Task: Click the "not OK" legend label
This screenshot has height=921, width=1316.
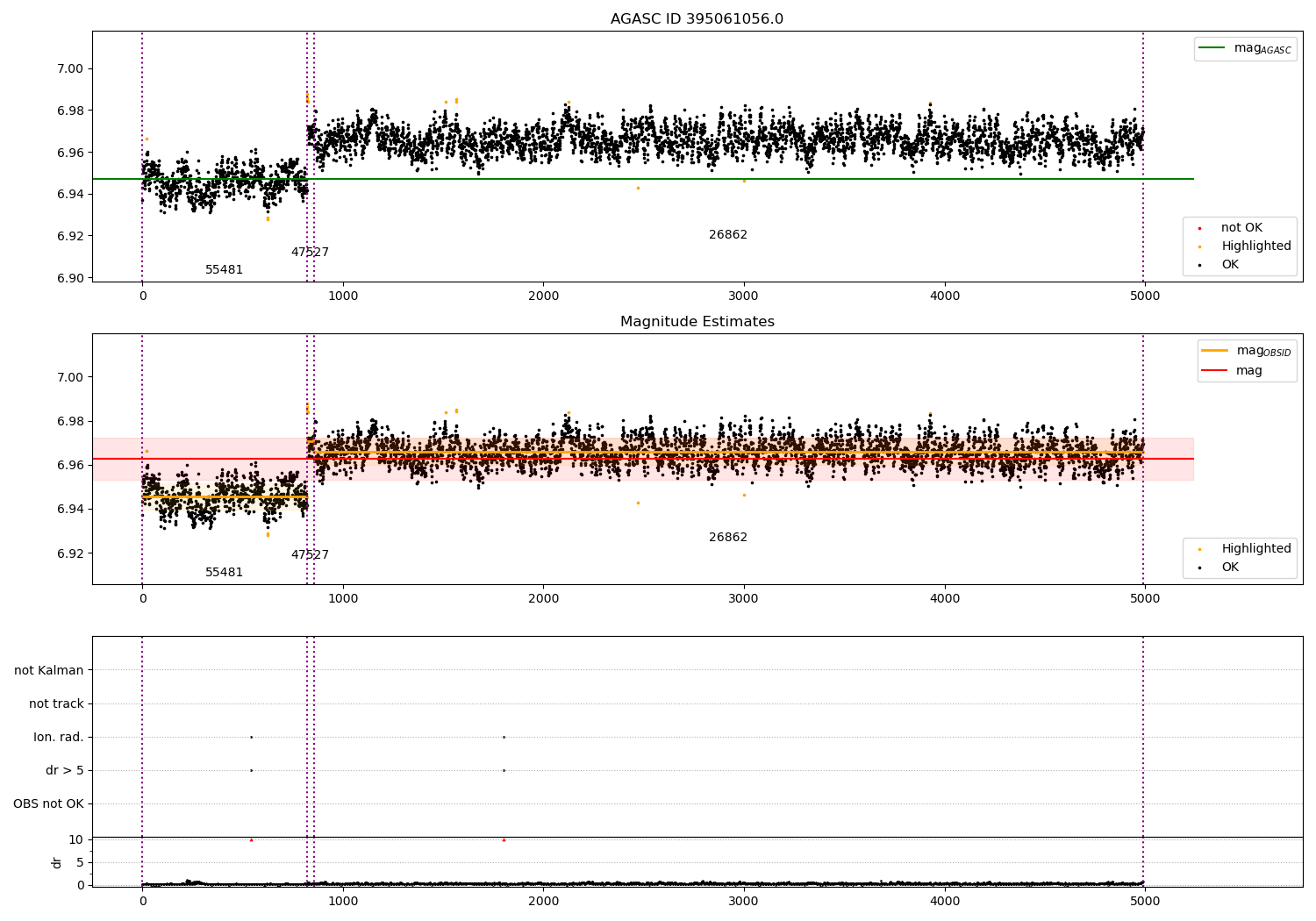Action: pyautogui.click(x=1241, y=228)
